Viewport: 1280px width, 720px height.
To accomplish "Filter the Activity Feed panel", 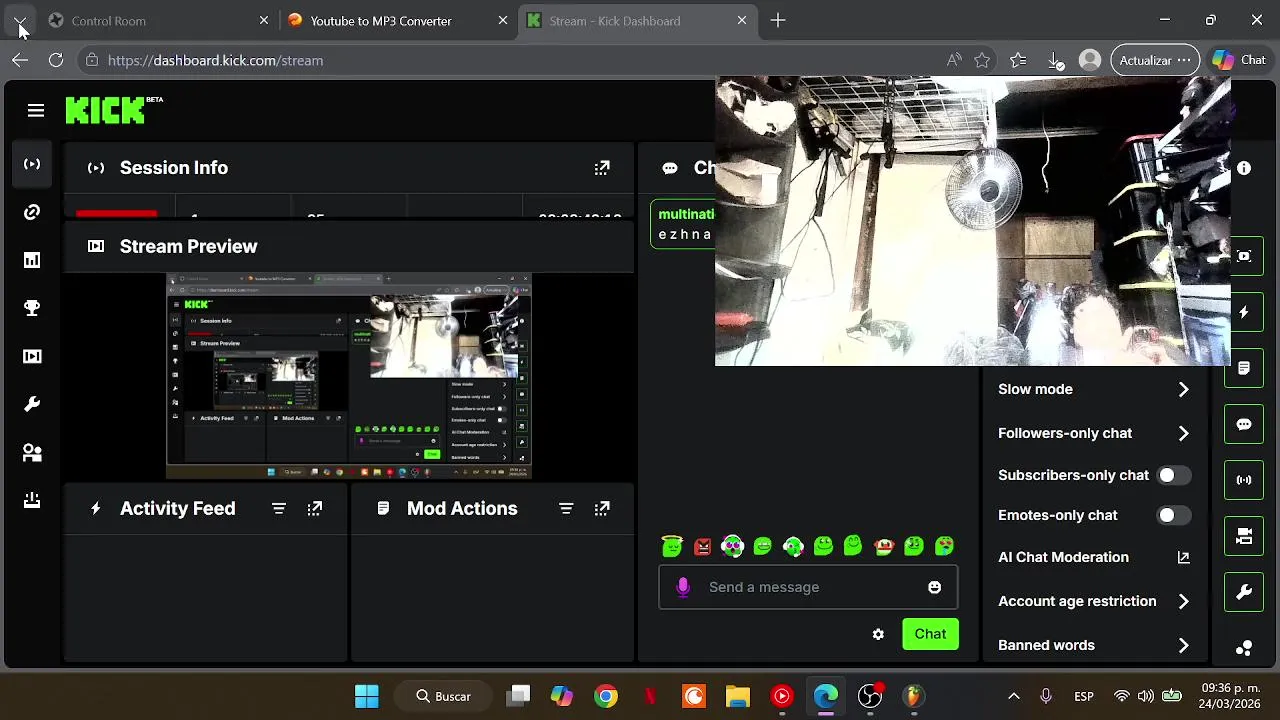I will coord(279,509).
